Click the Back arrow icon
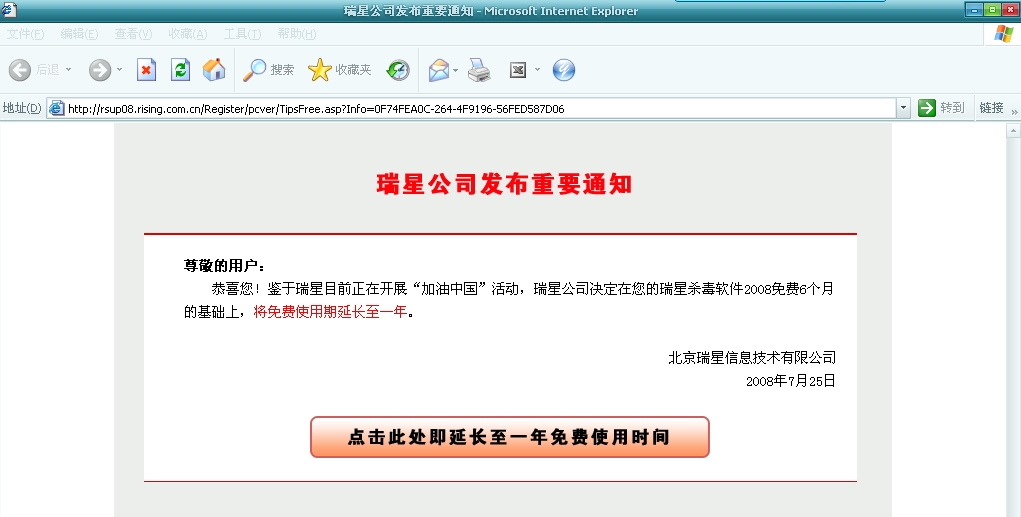Image resolution: width=1021 pixels, height=517 pixels. tap(20, 70)
